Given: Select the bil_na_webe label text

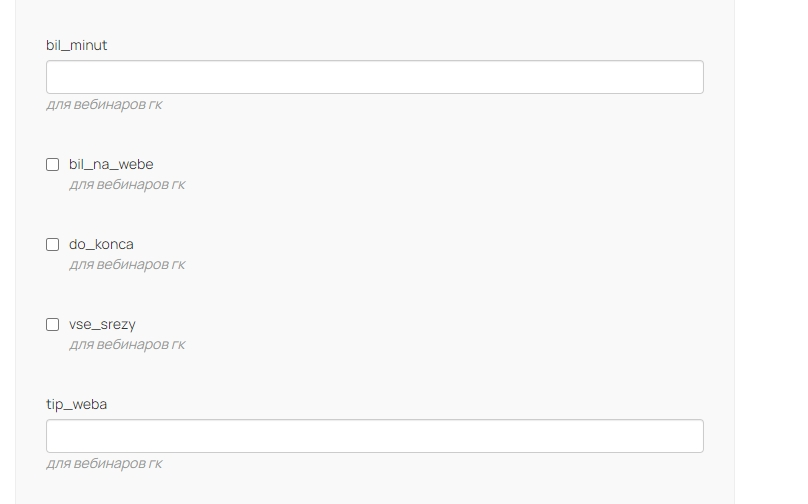Looking at the screenshot, I should click(x=111, y=164).
